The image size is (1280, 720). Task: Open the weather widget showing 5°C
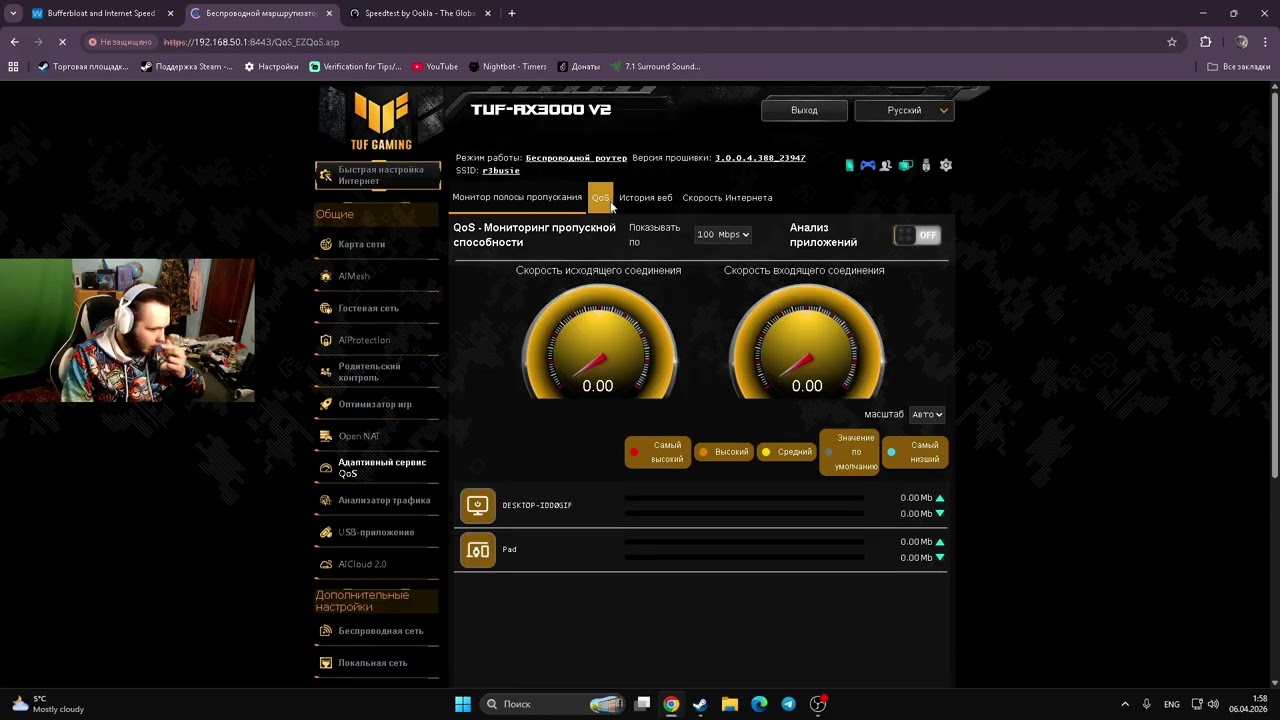coord(46,704)
